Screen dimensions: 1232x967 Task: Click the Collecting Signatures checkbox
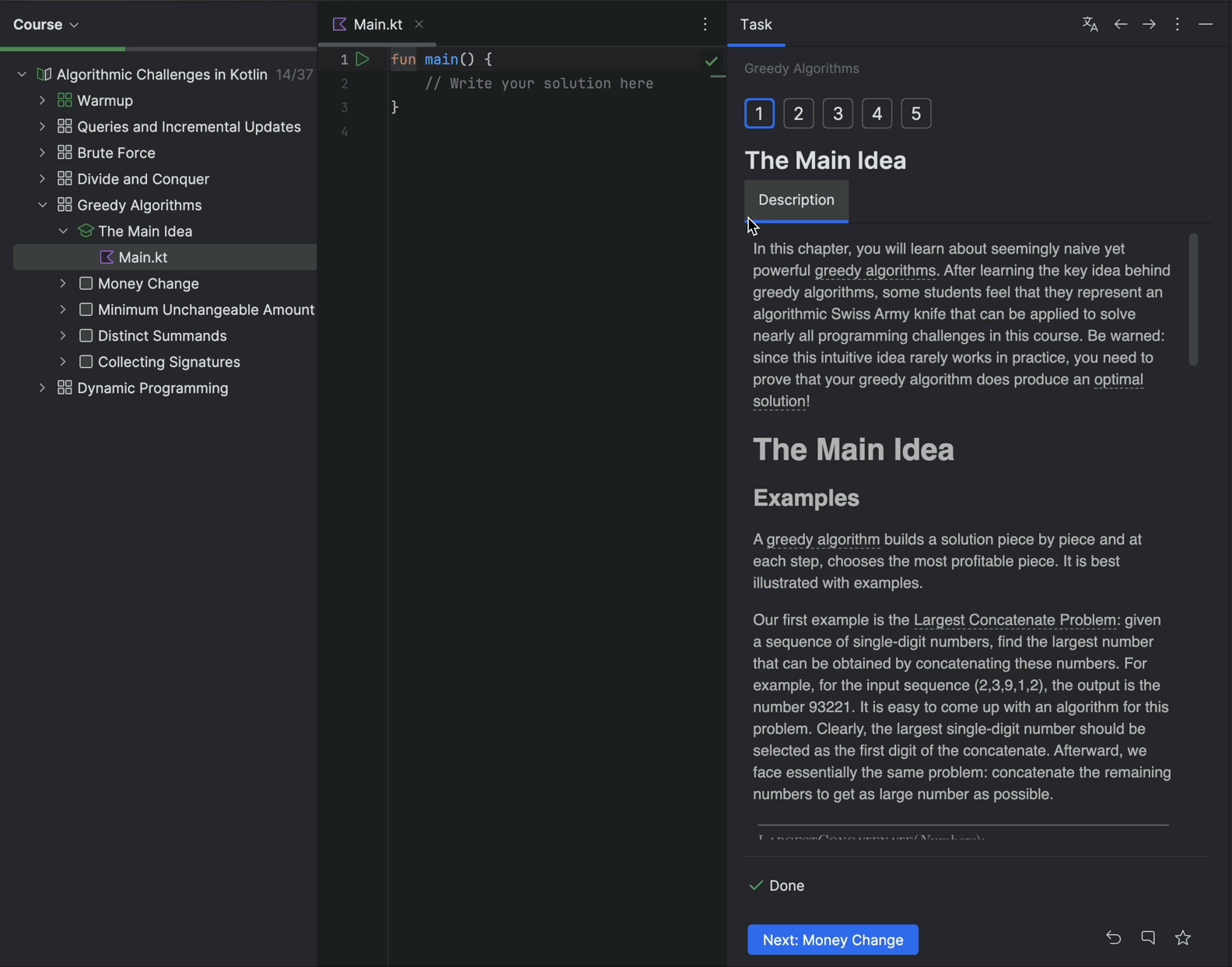click(86, 362)
